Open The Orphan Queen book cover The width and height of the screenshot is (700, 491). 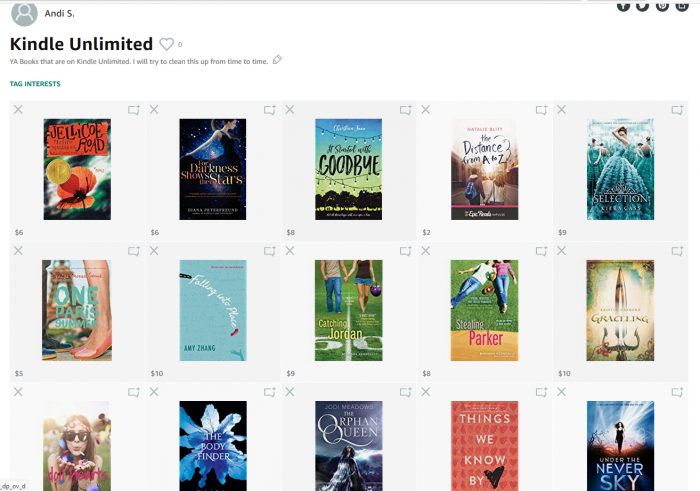pyautogui.click(x=349, y=445)
